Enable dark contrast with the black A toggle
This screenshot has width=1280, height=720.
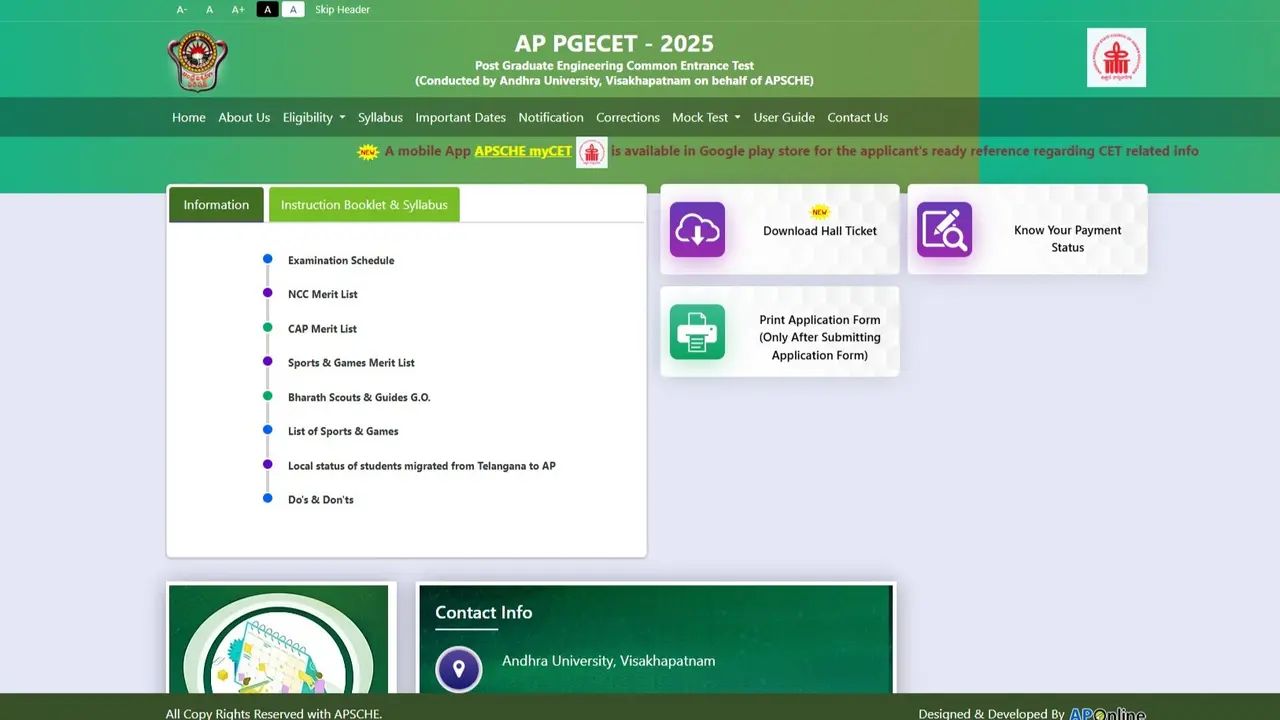coord(266,9)
